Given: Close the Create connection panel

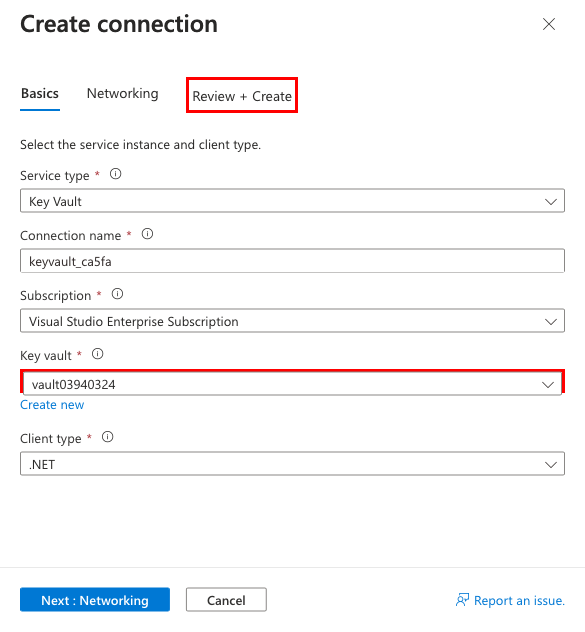Looking at the screenshot, I should pyautogui.click(x=549, y=24).
